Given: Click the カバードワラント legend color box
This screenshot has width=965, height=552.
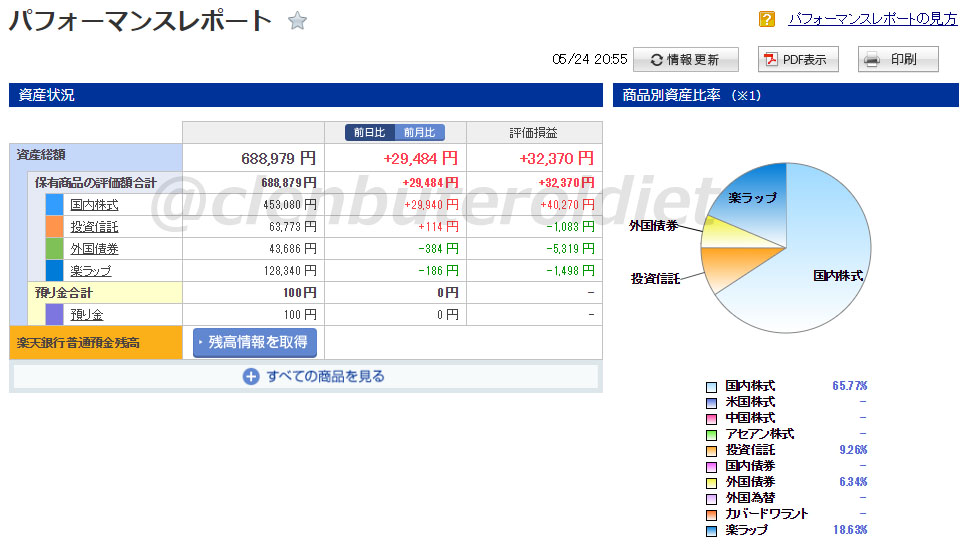Looking at the screenshot, I should click(x=711, y=515).
